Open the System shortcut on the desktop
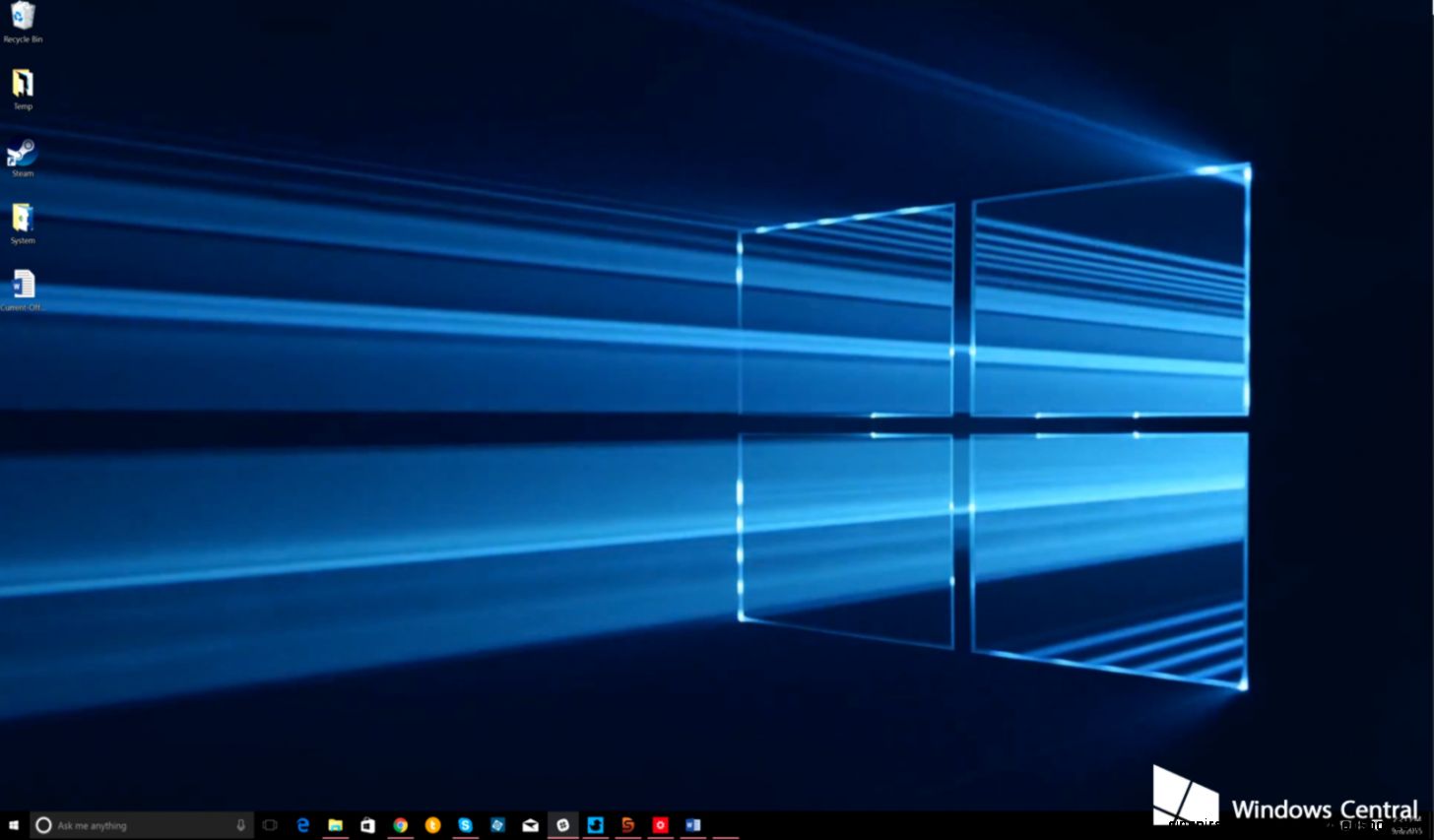The height and width of the screenshot is (840, 1434). [x=22, y=219]
